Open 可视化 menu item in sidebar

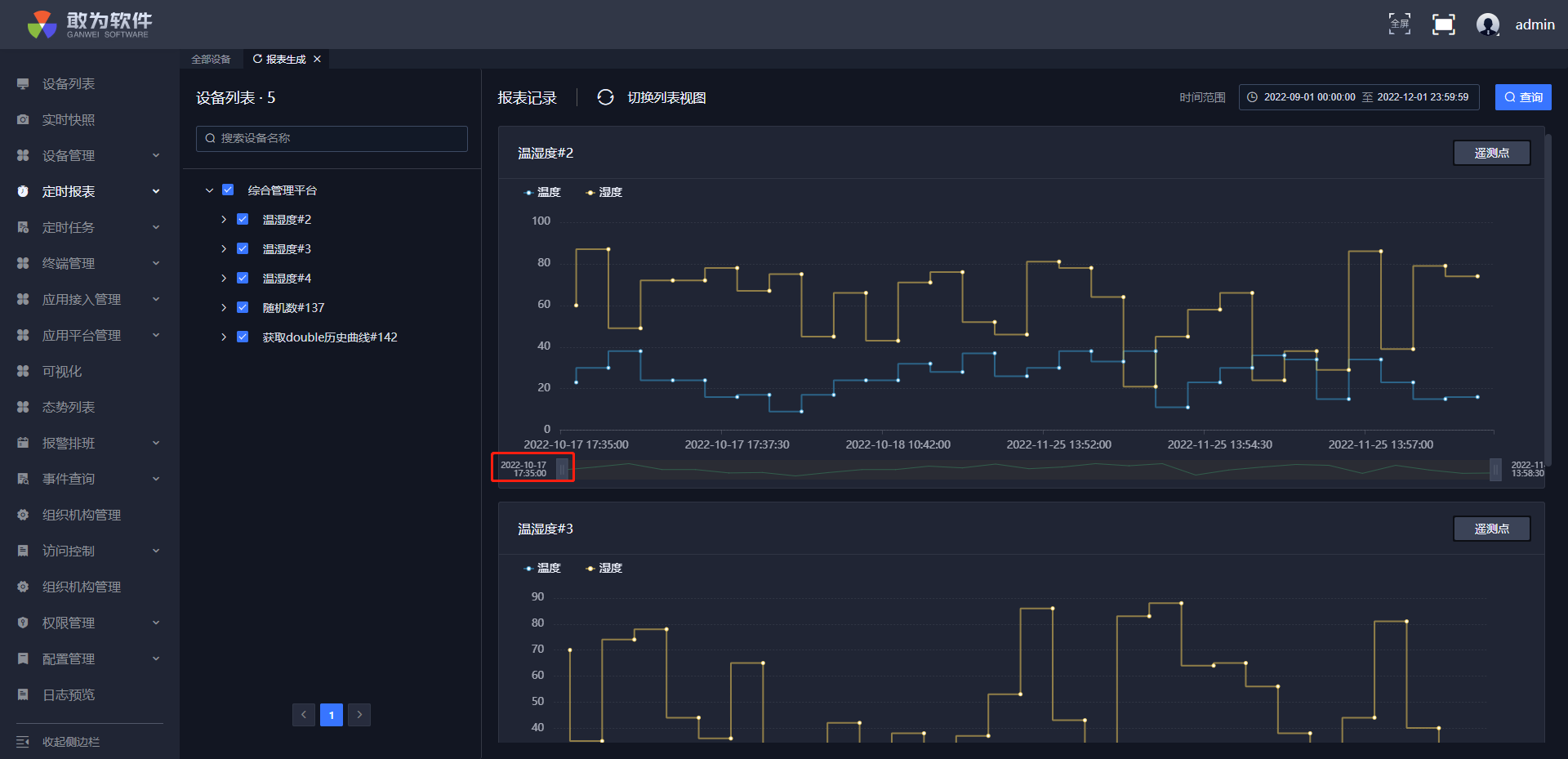tap(62, 371)
